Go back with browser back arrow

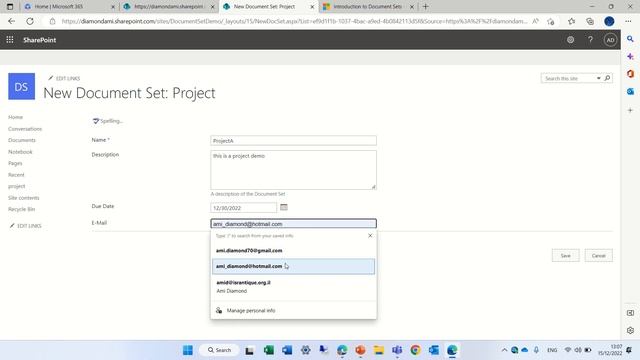pos(11,21)
